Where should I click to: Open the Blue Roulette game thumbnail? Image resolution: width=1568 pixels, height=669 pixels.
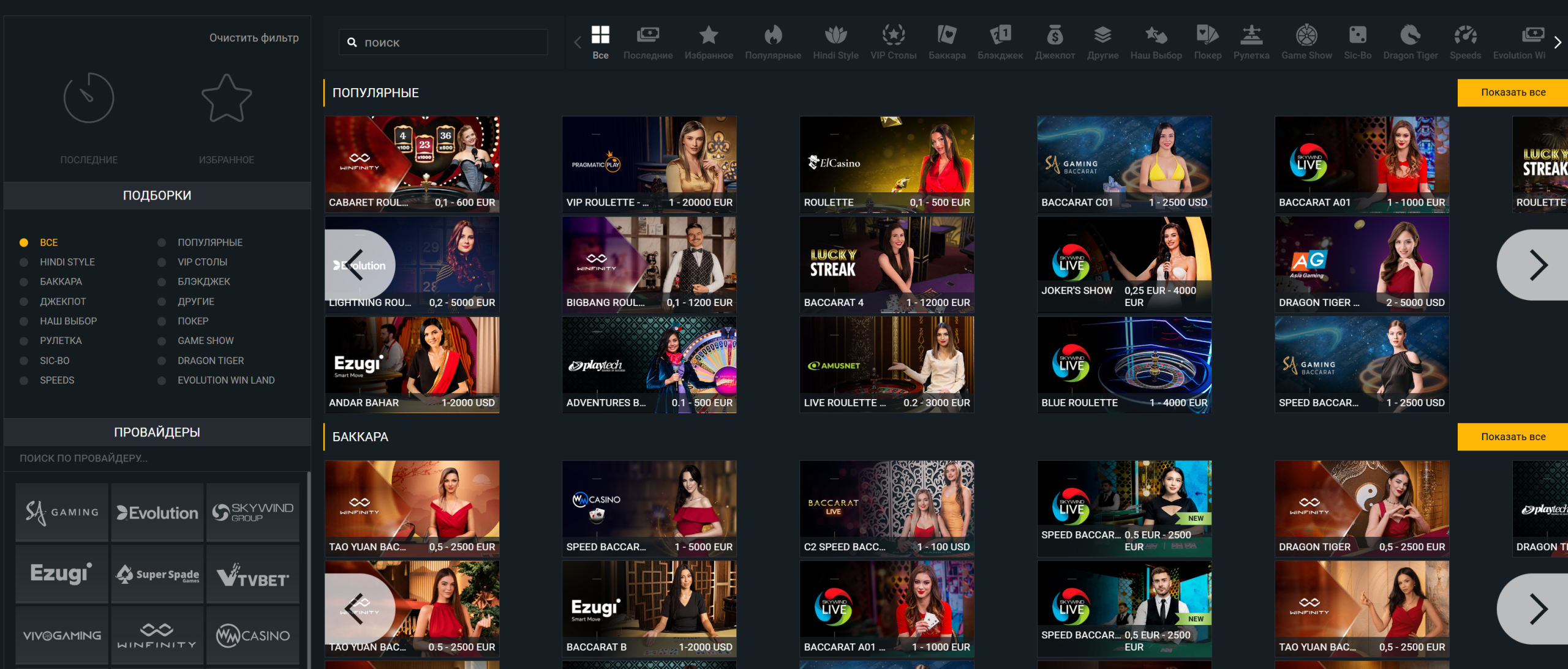click(1124, 365)
